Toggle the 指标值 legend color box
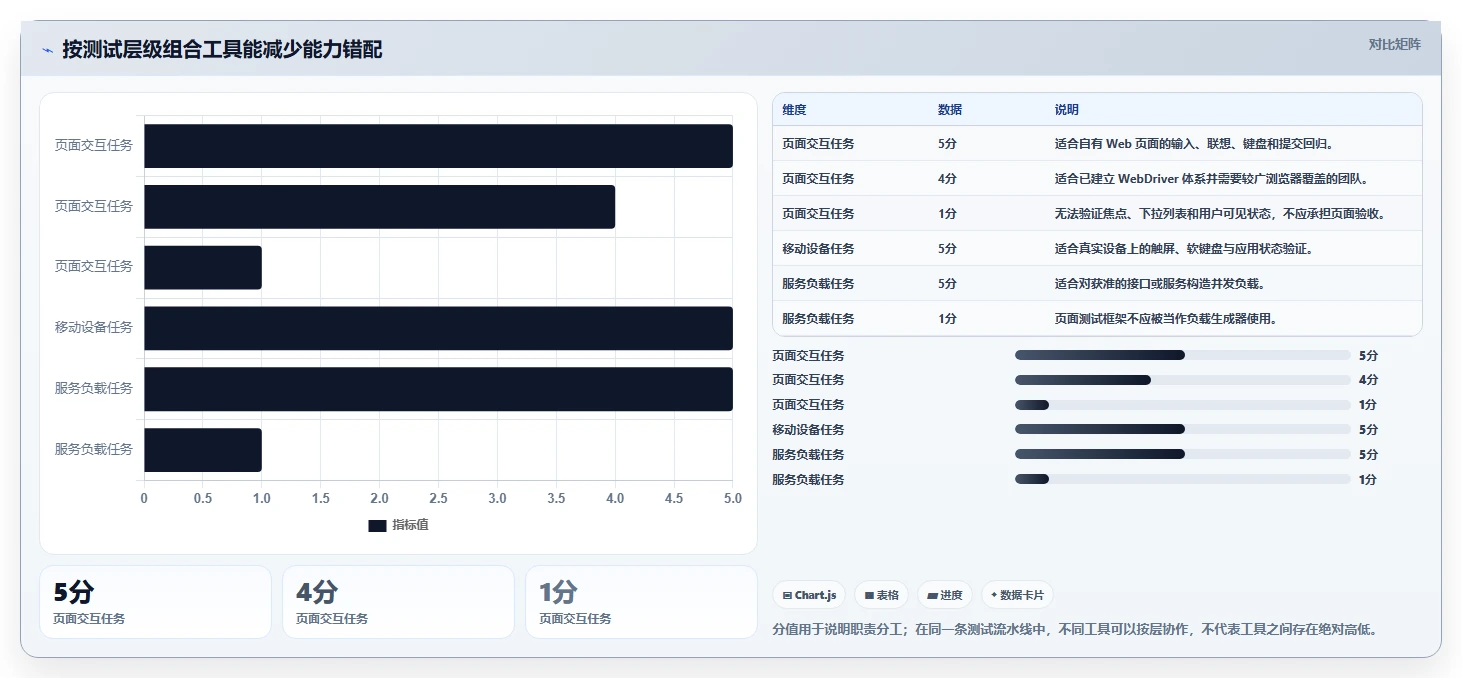 [377, 525]
